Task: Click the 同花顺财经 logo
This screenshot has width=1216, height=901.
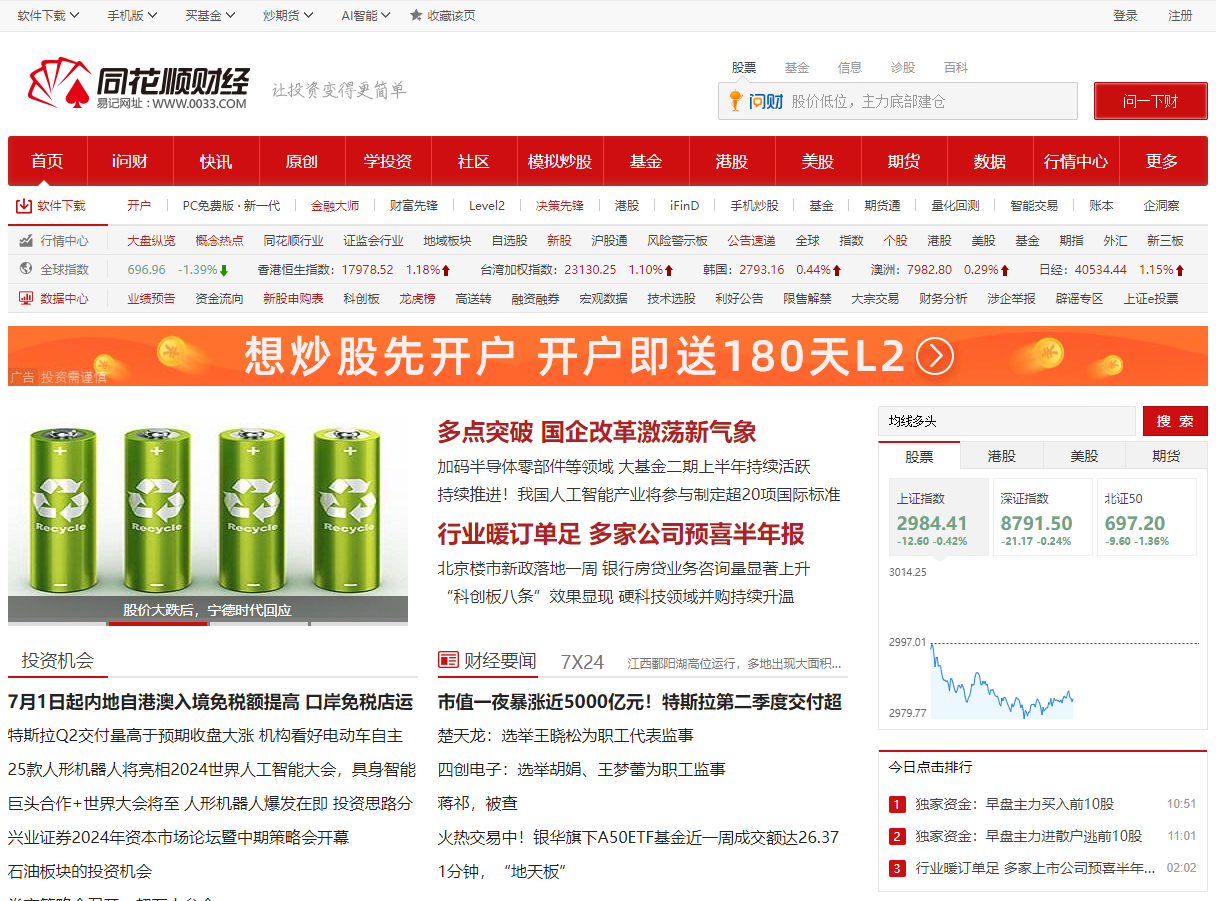Action: tap(138, 83)
